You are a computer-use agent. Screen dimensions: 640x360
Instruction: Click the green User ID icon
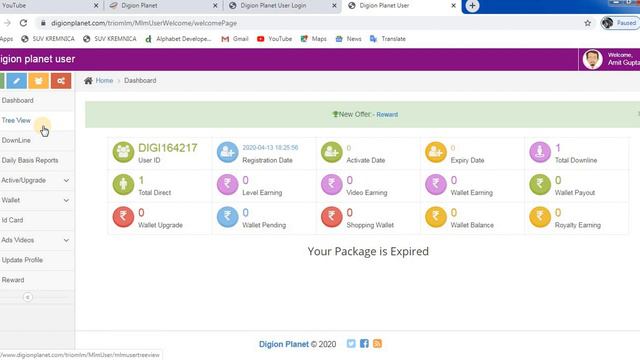pyautogui.click(x=123, y=152)
